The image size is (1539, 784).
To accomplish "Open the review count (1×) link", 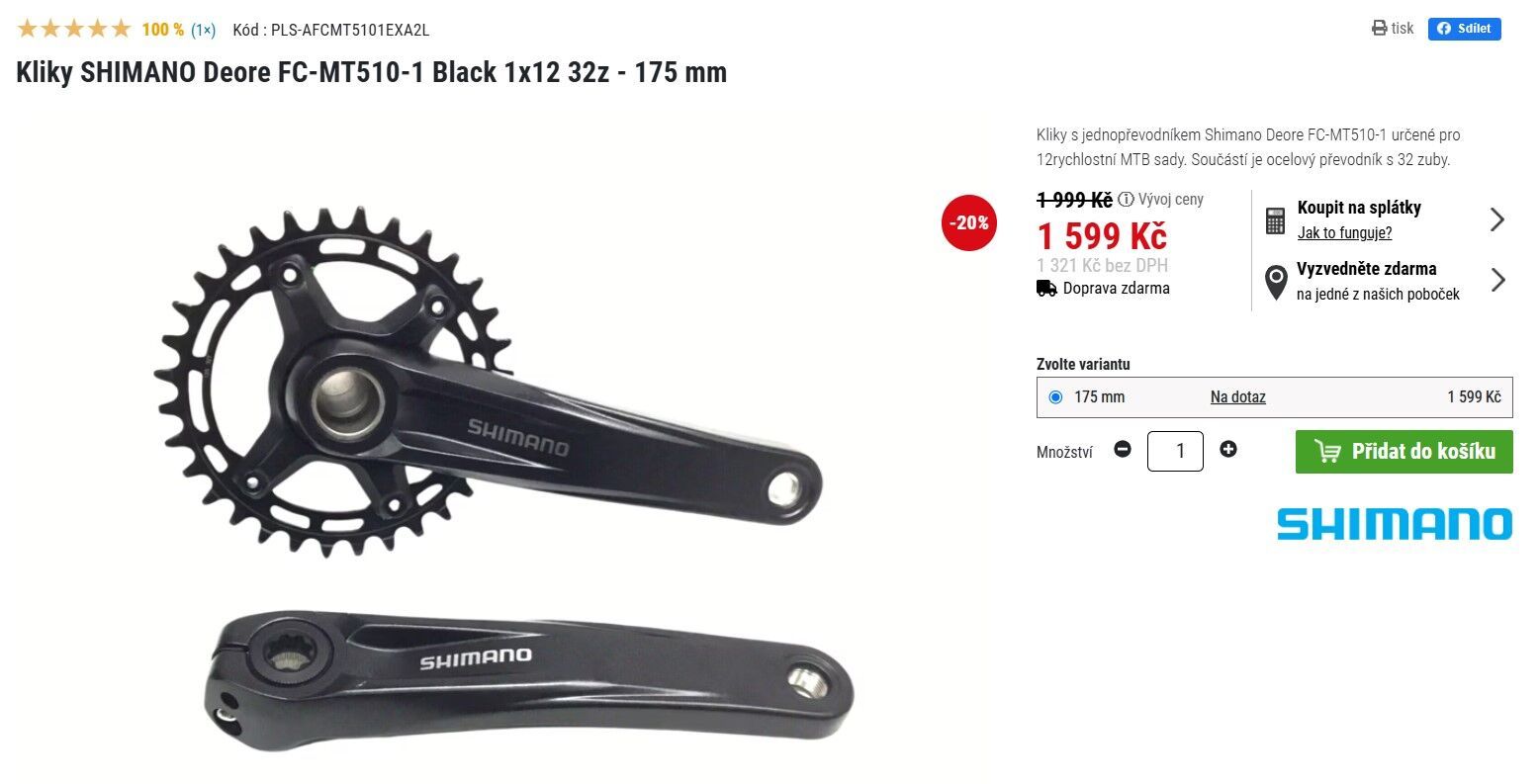I will (203, 30).
